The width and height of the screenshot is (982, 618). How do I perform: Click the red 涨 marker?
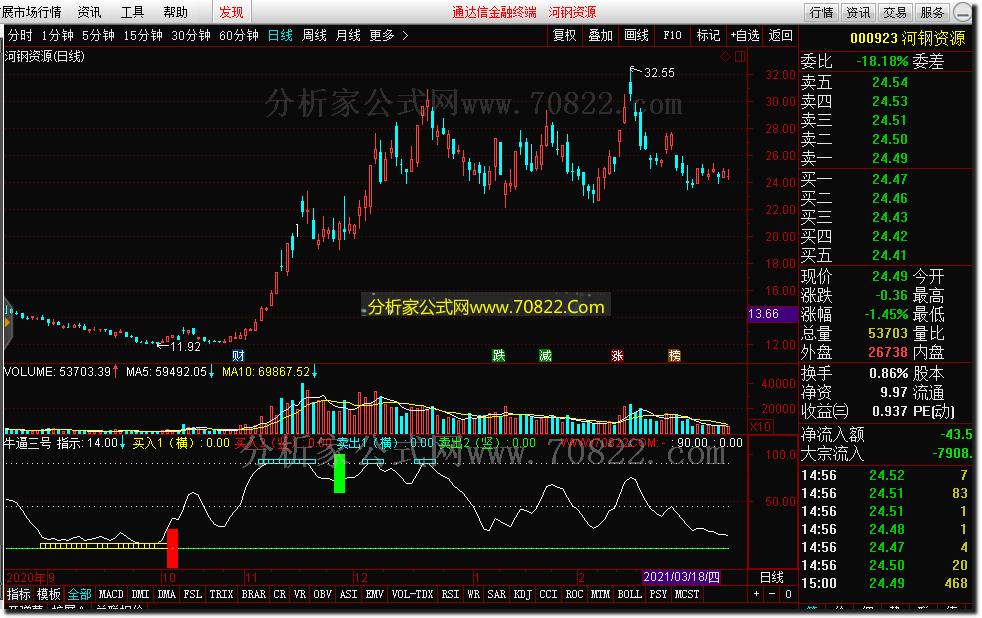pos(618,356)
